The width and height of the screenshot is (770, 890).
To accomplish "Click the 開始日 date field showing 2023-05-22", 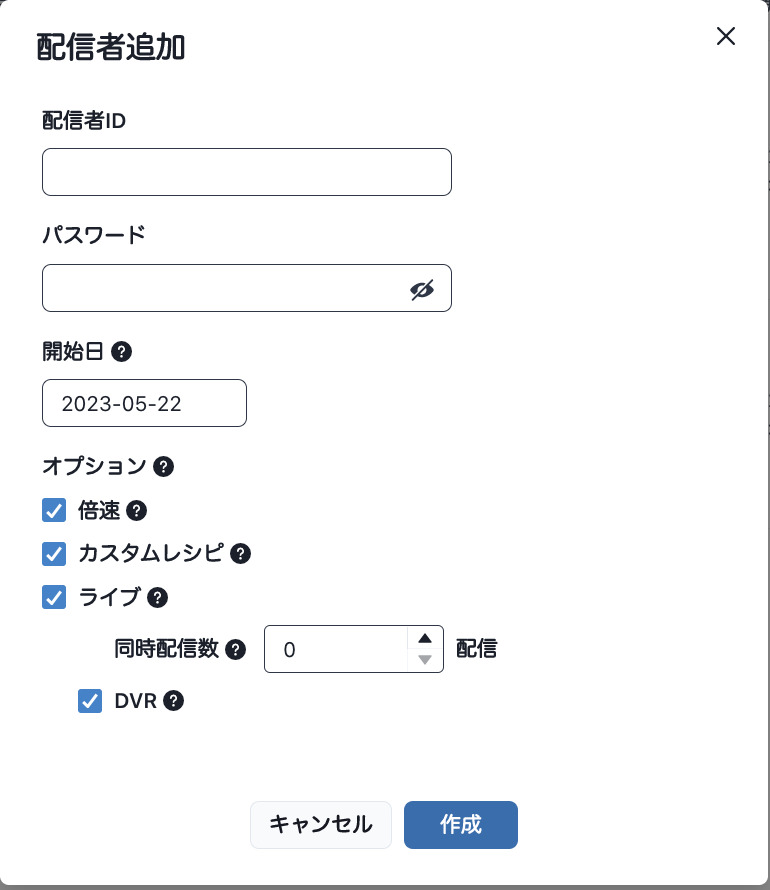I will click(144, 403).
